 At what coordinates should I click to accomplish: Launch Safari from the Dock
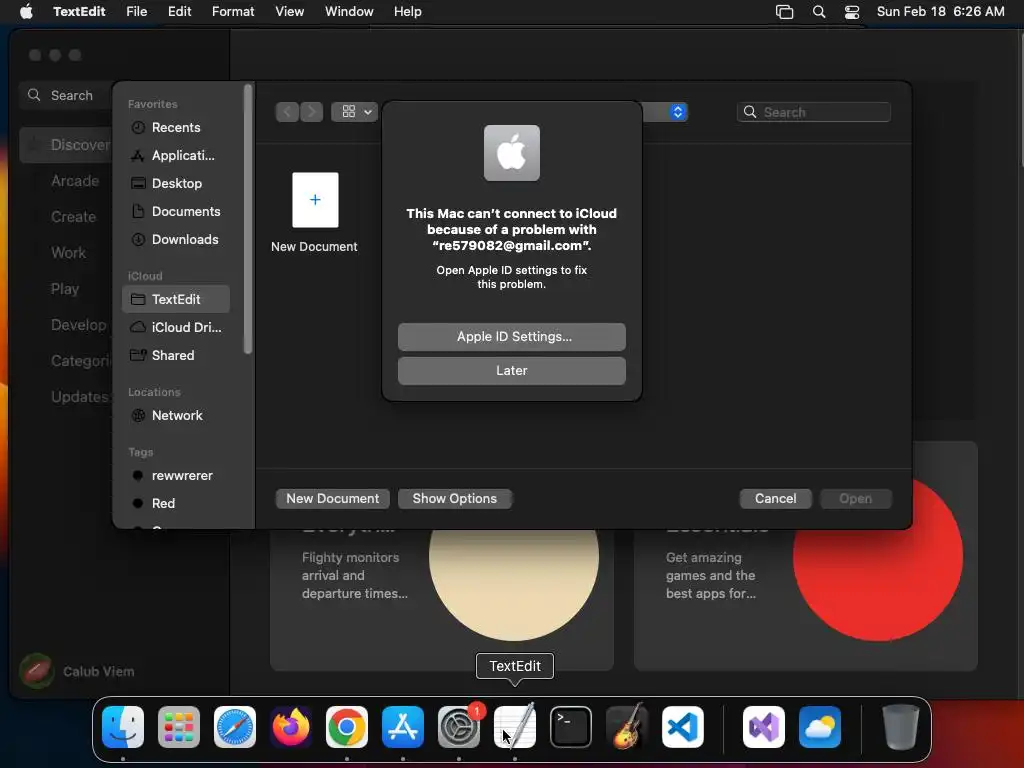235,727
